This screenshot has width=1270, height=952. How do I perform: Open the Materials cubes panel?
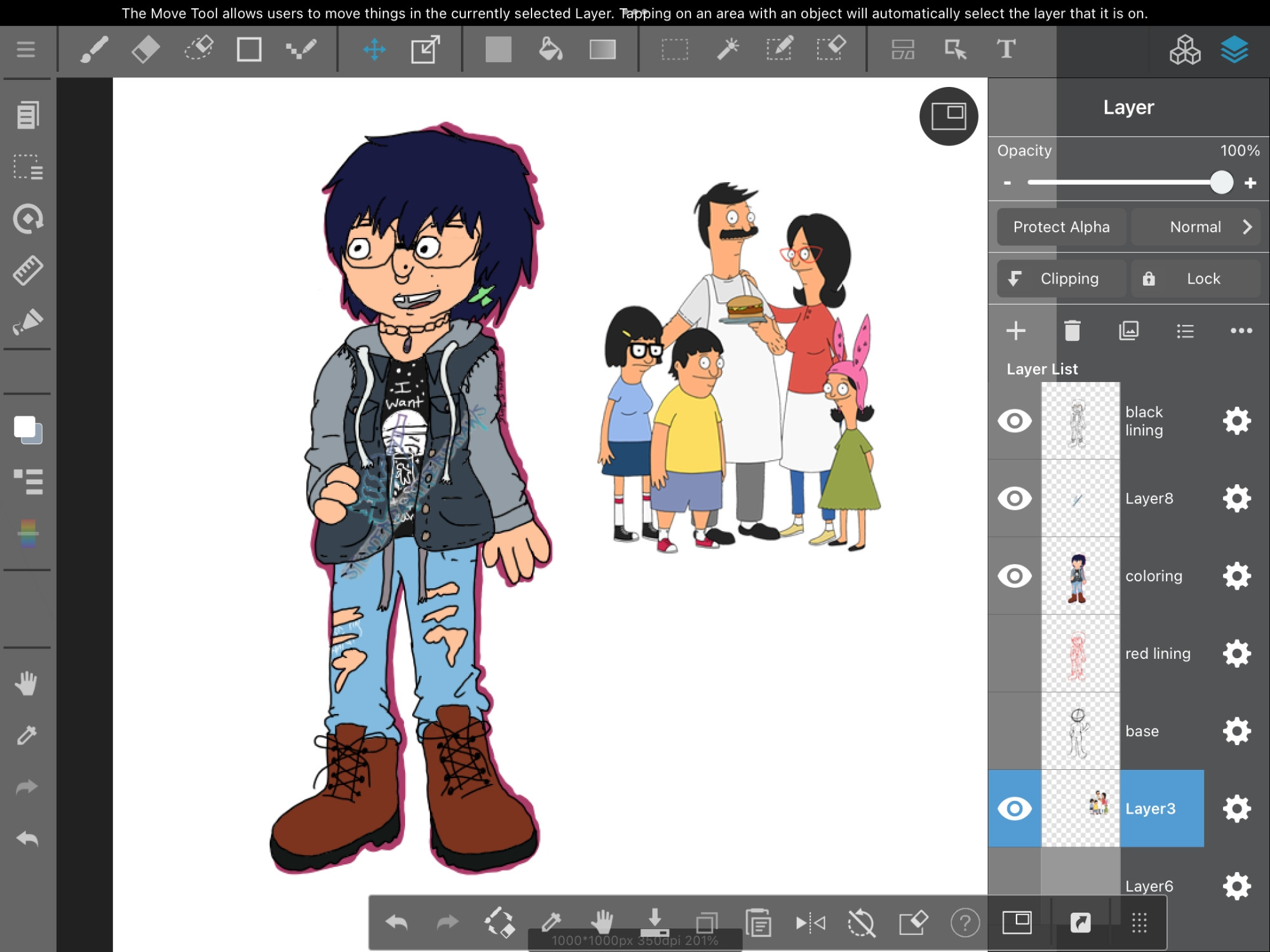coord(1185,50)
